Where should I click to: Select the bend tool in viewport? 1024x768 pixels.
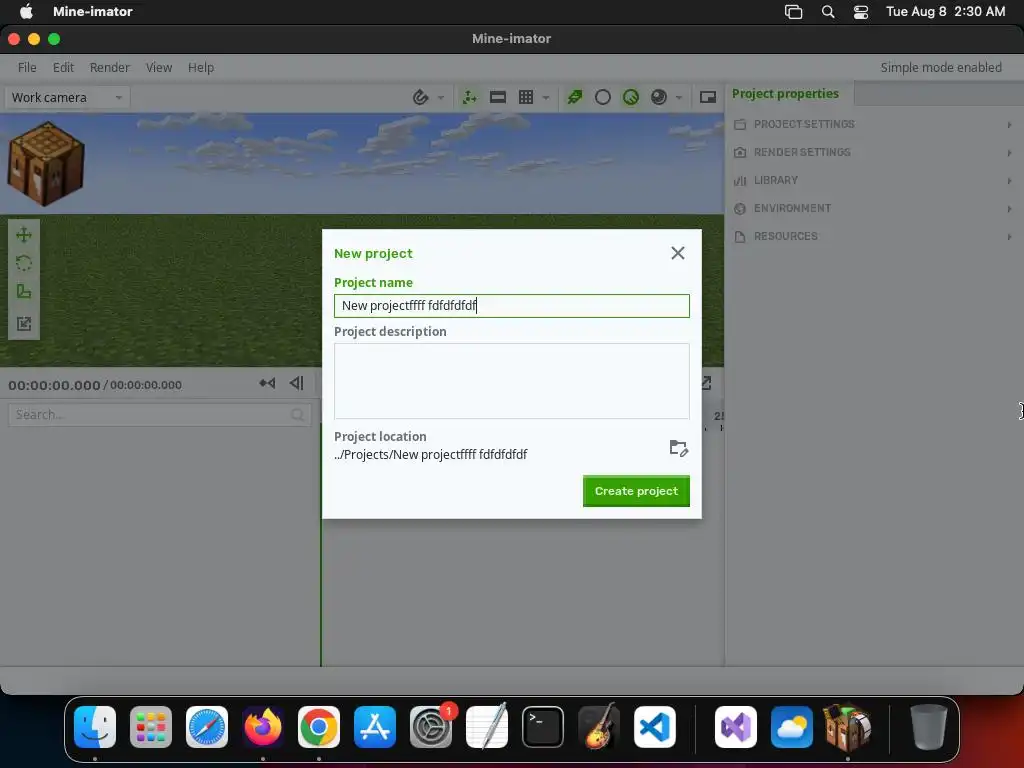click(24, 292)
